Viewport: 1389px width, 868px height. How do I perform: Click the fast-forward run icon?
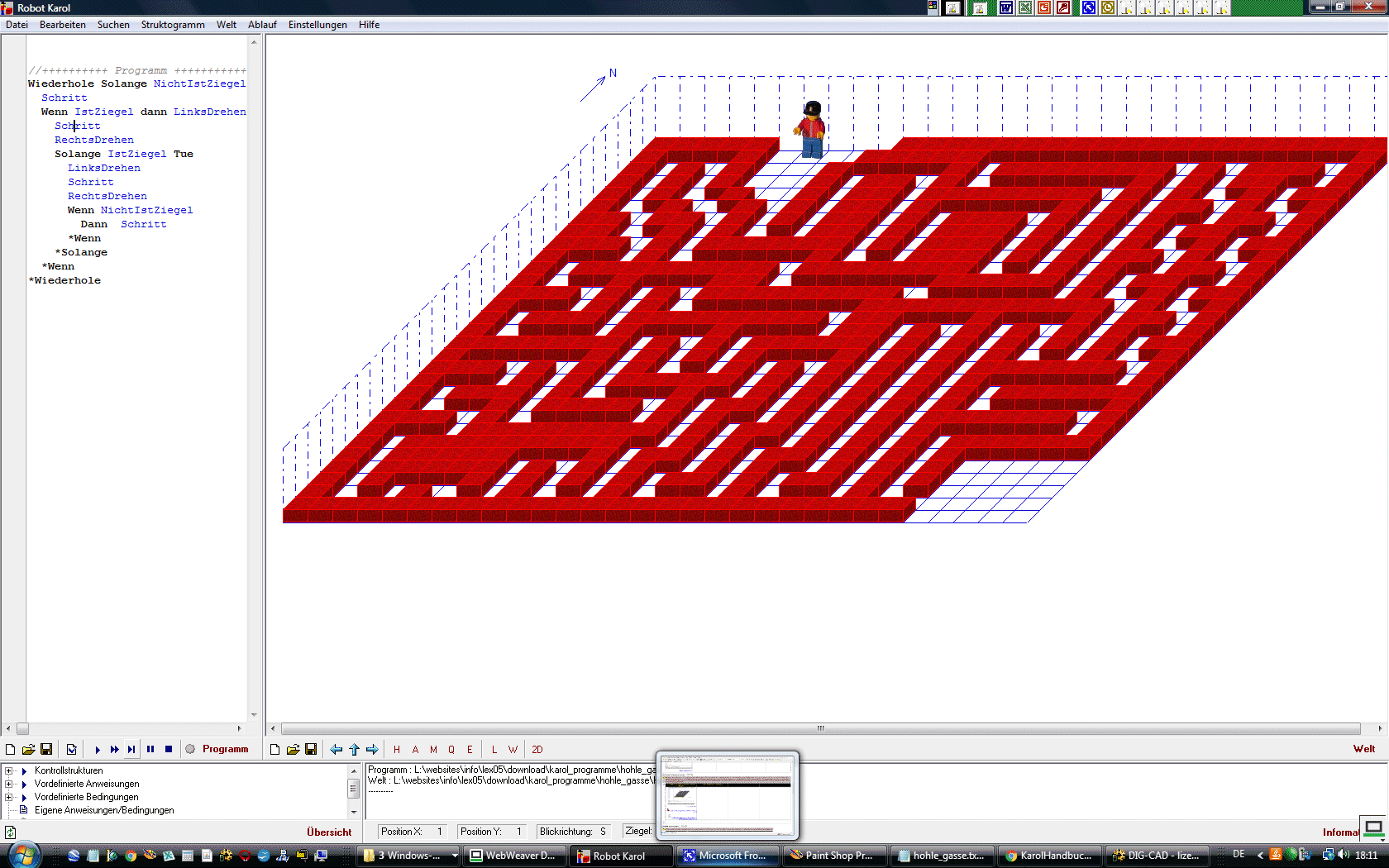[115, 750]
